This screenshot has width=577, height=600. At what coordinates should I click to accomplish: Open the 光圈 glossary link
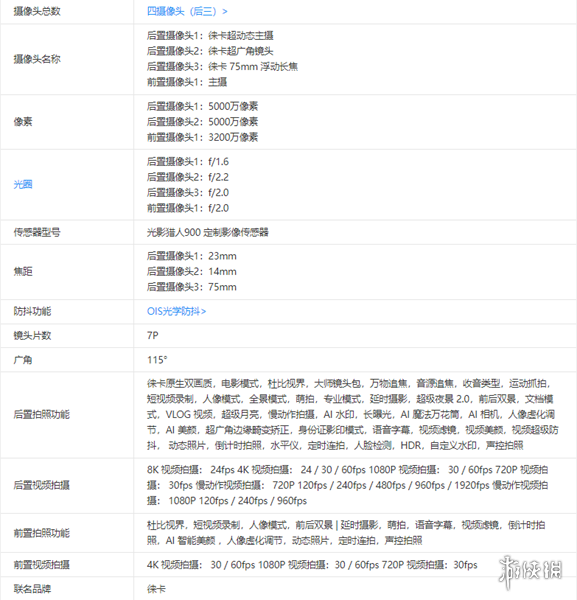23,184
